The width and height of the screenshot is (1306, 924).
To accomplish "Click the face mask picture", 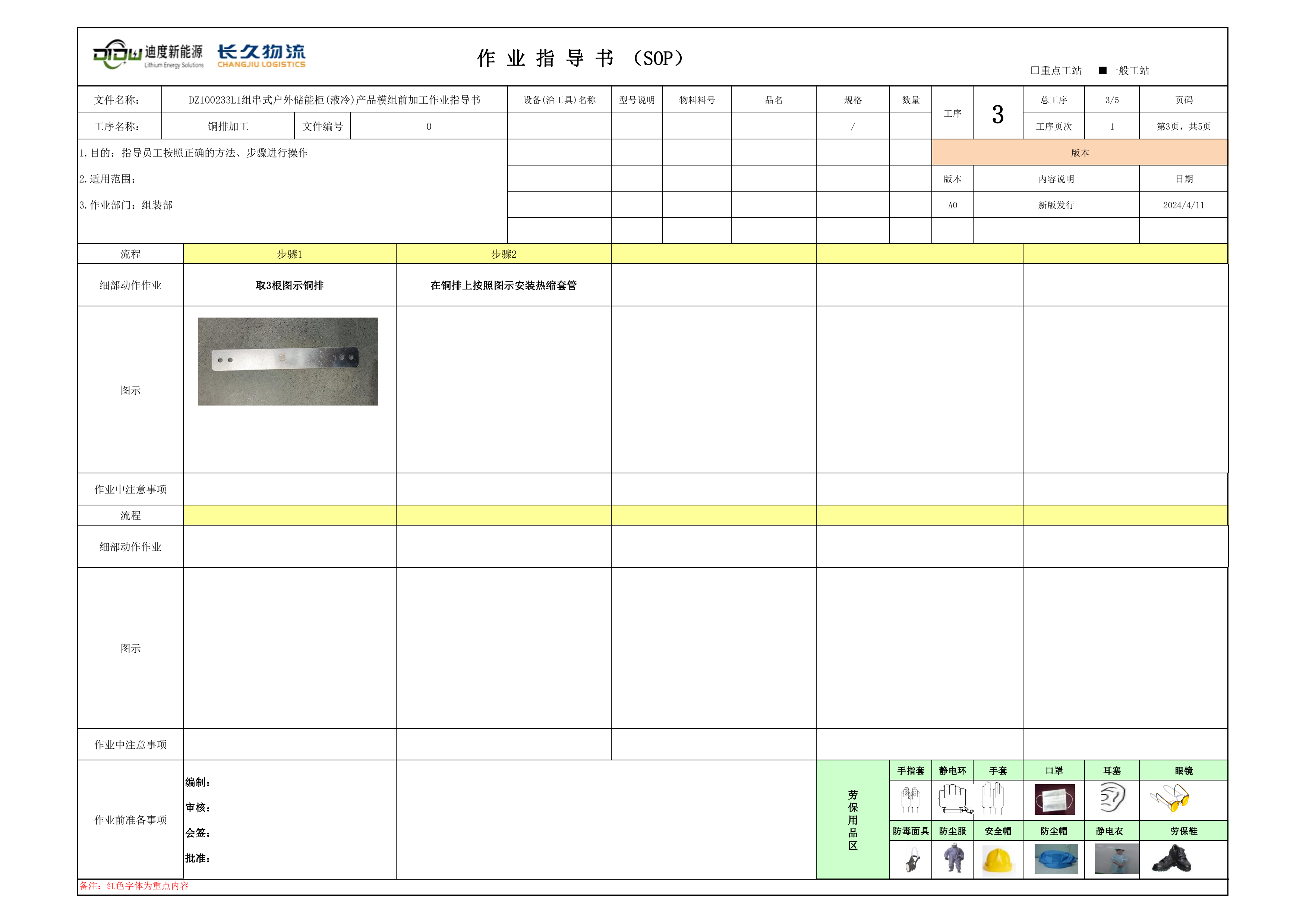I will (x=1054, y=800).
